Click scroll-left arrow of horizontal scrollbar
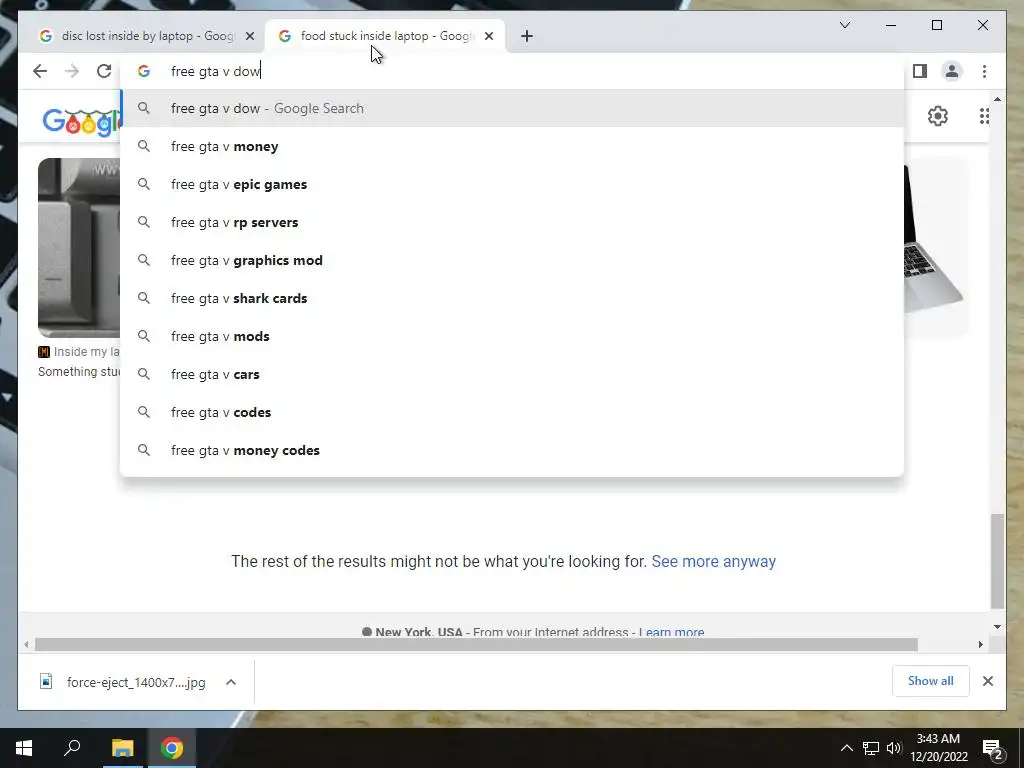Viewport: 1024px width, 768px height. (26, 645)
